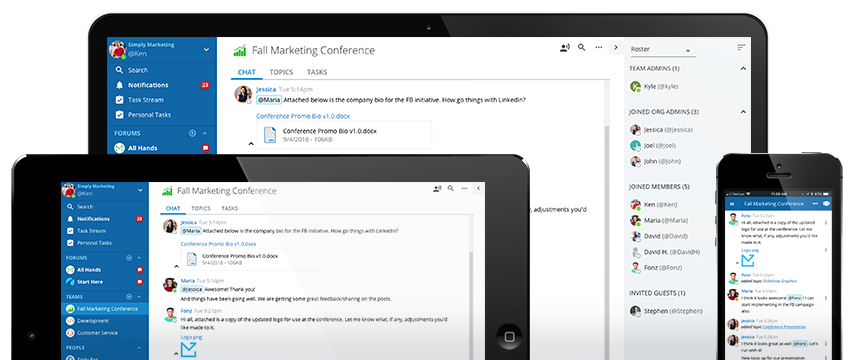Viewport: 852px width, 360px height.
Task: Open the search icon in the laptop chat header
Action: [581, 48]
